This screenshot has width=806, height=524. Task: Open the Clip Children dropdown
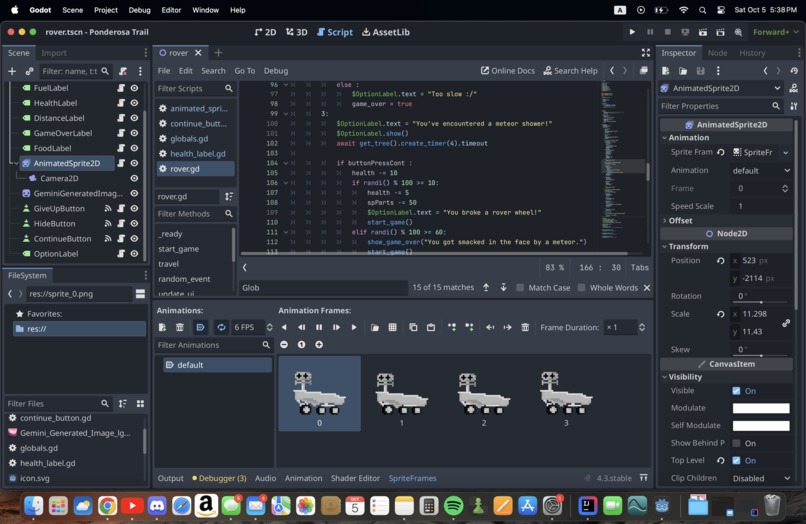[760, 478]
